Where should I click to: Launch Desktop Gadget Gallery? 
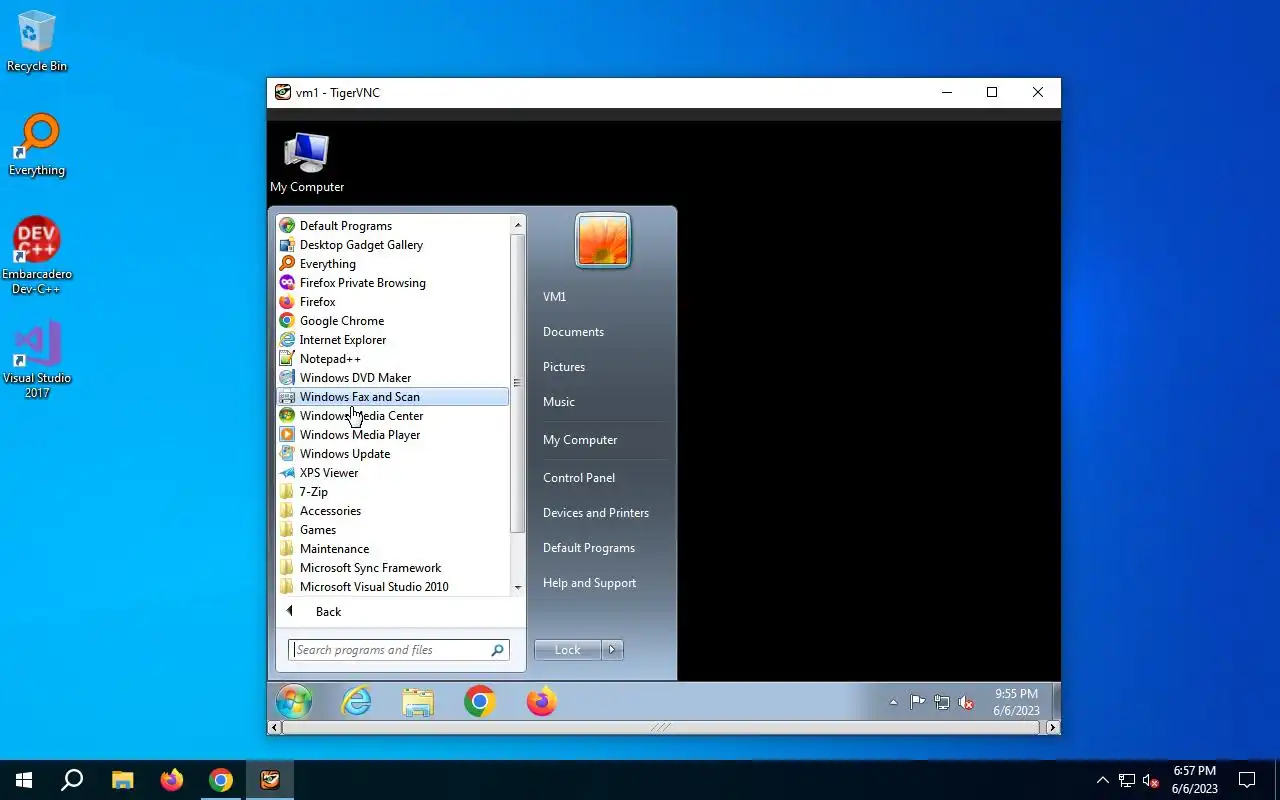[x=393, y=245]
